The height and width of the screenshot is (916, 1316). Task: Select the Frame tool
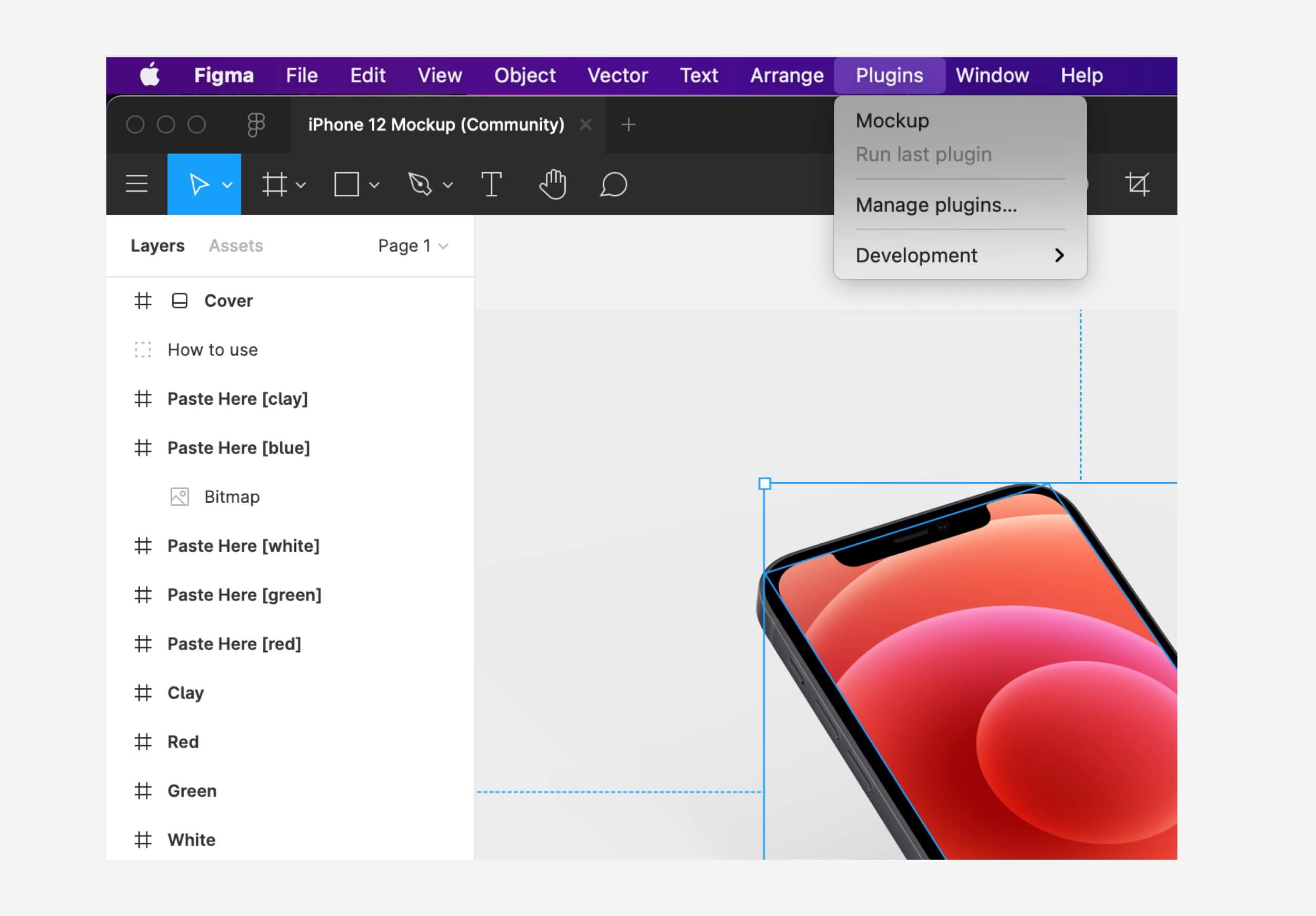tap(274, 185)
